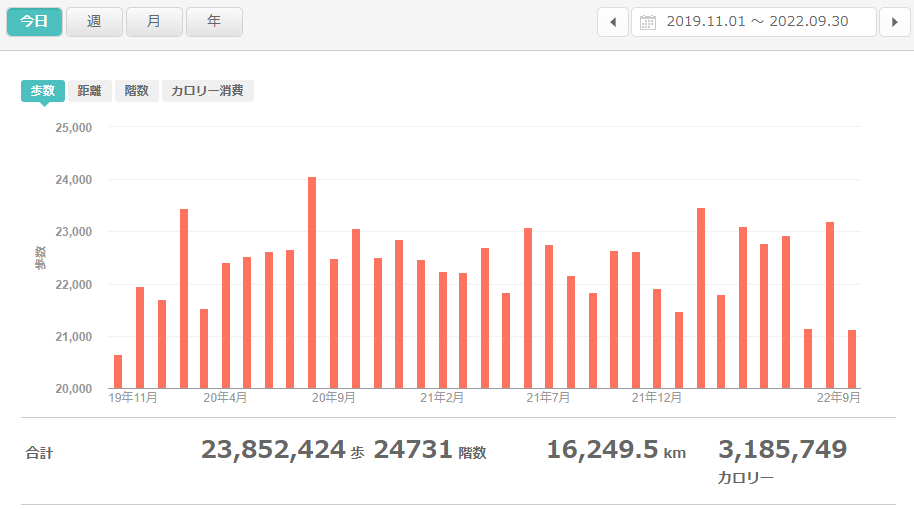Open calendar icon in date field
This screenshot has width=914, height=509.
pos(648,22)
